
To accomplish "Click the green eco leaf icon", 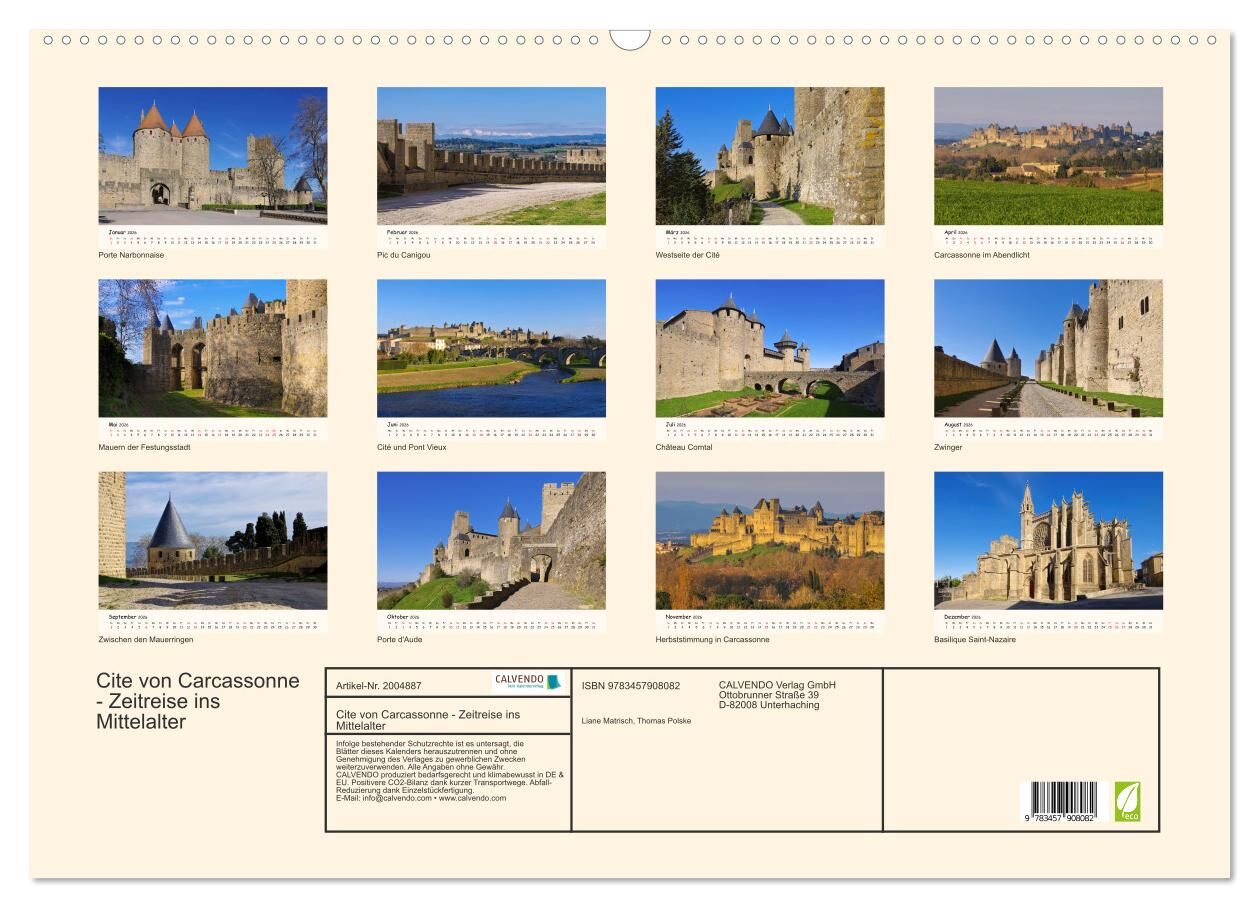I will pos(1127,801).
